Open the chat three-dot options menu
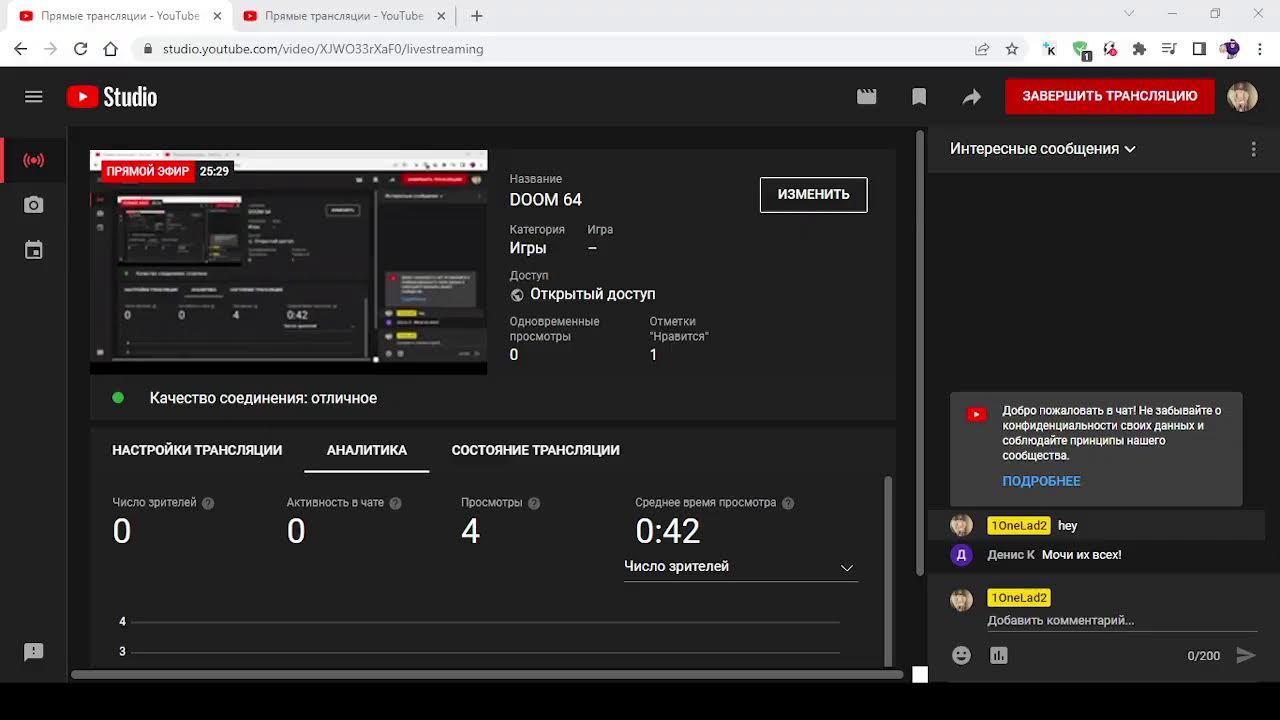Image resolution: width=1280 pixels, height=720 pixels. [x=1253, y=149]
